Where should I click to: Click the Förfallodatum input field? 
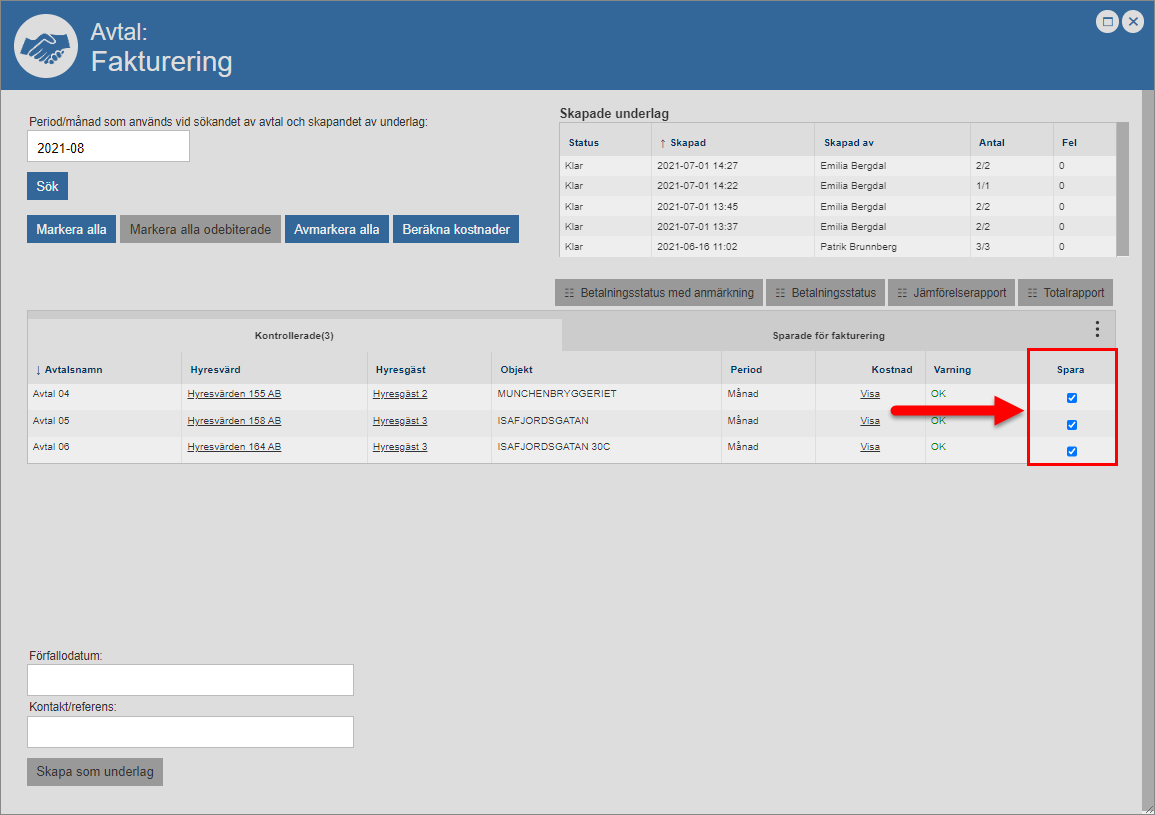190,680
